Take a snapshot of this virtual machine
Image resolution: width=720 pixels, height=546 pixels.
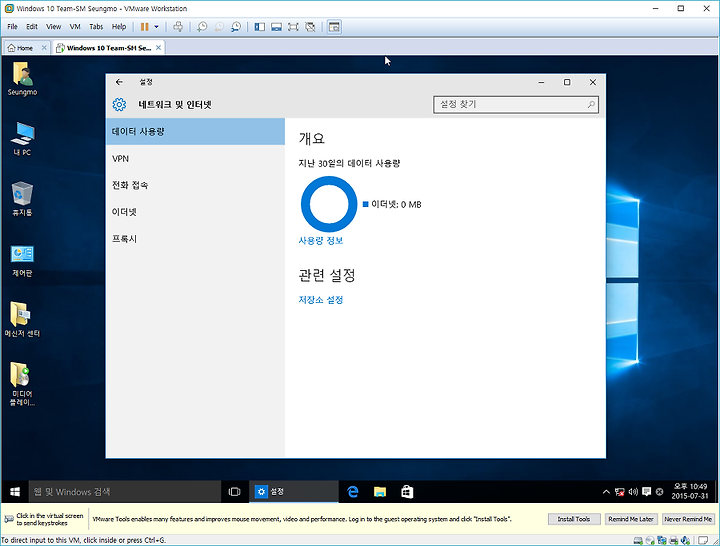click(x=202, y=27)
